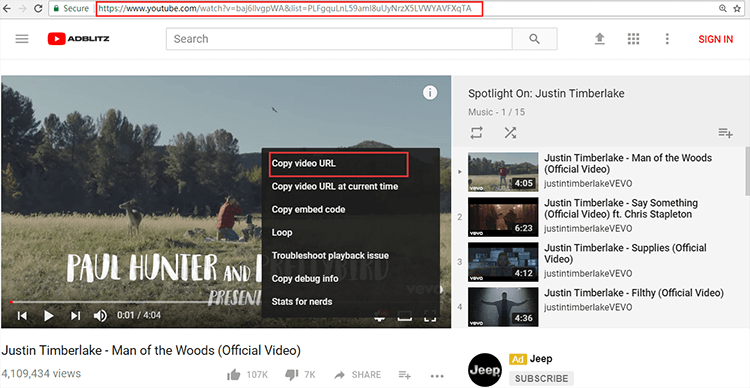Image resolution: width=750 pixels, height=388 pixels.
Task: Enter full screen mode
Action: (430, 316)
